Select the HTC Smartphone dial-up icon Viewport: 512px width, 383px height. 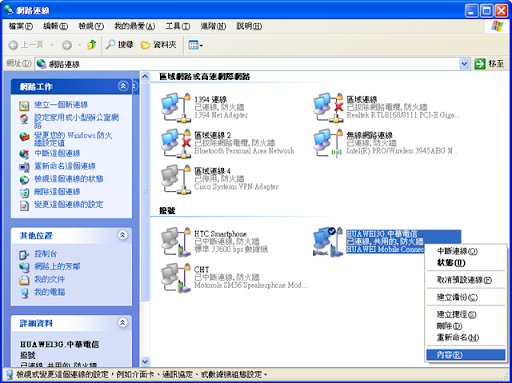(176, 242)
